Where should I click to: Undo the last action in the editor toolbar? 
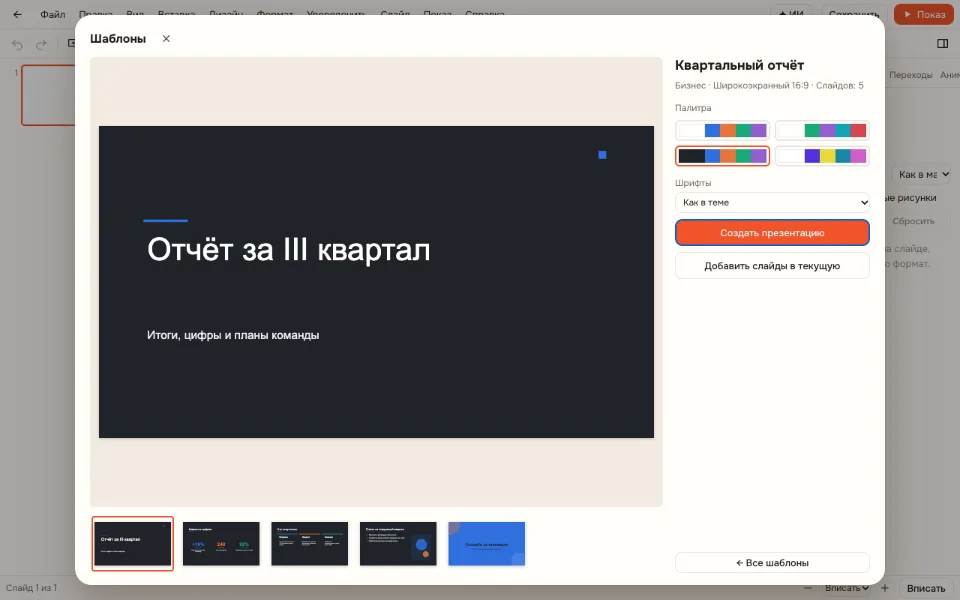point(18,44)
